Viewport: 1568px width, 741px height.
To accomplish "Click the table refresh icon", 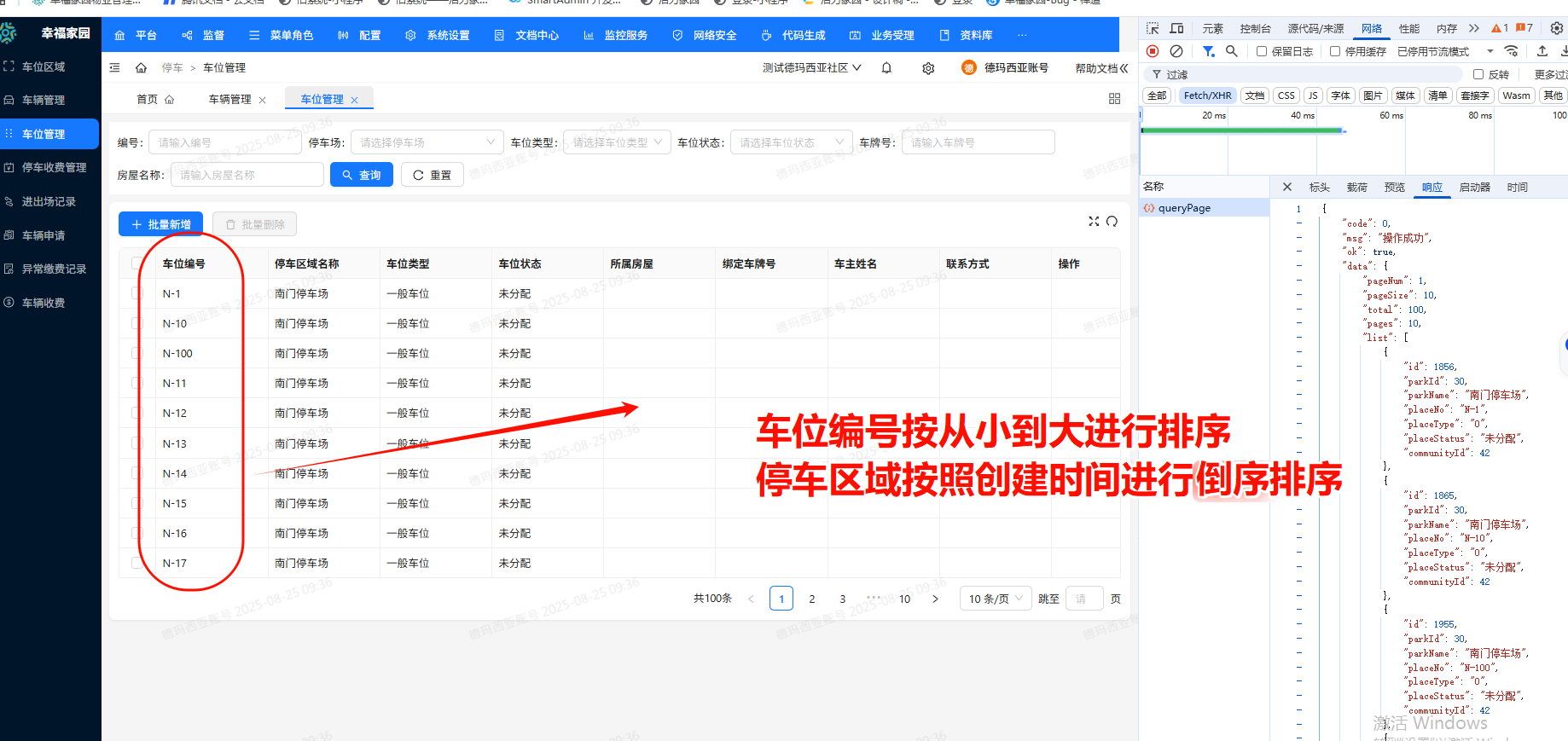I will pyautogui.click(x=1112, y=222).
